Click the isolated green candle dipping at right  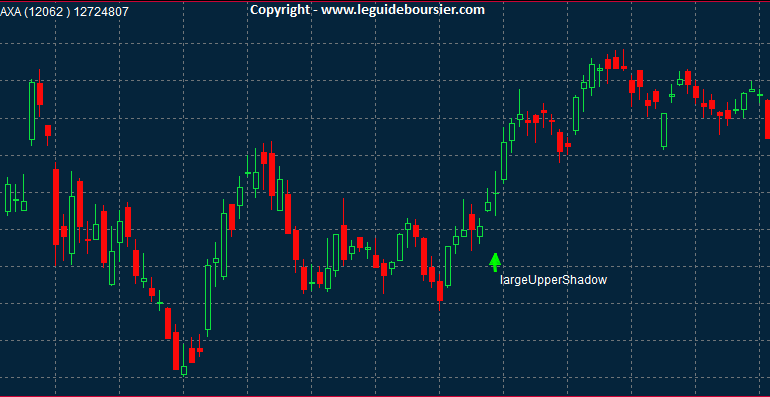[664, 130]
